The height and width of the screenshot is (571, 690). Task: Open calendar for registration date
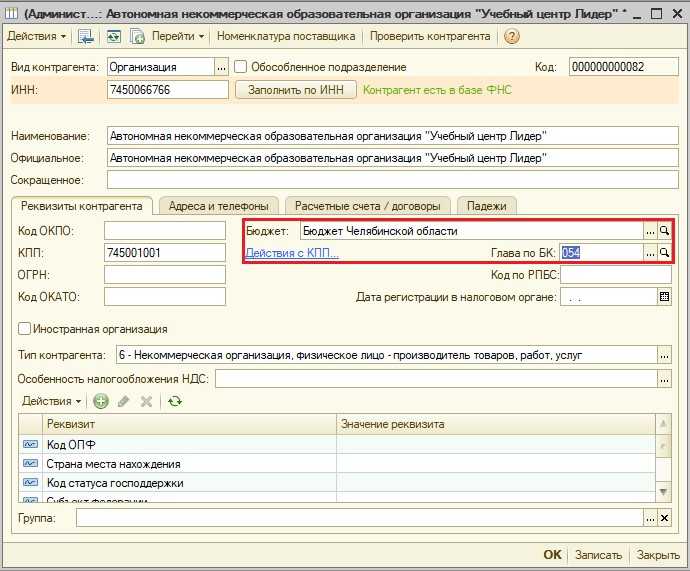[664, 297]
